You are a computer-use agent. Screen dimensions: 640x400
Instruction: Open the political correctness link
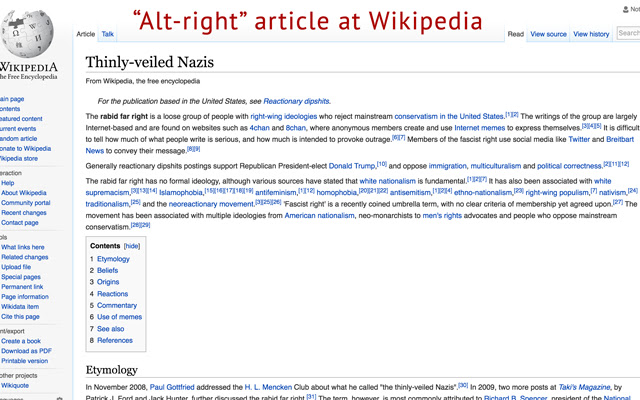569,166
